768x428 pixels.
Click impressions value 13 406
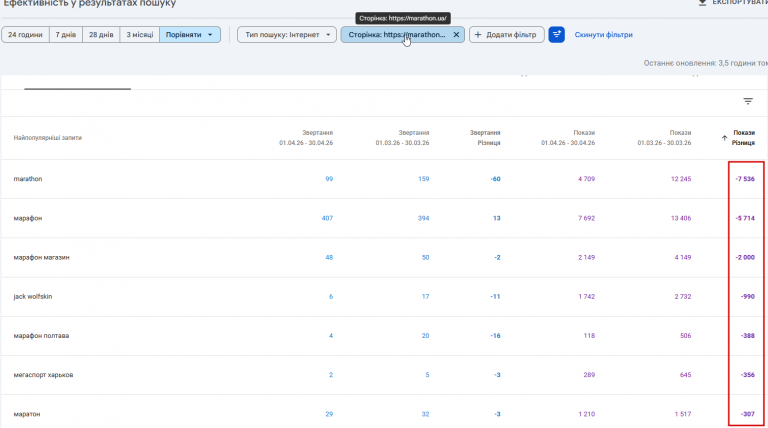(x=681, y=218)
